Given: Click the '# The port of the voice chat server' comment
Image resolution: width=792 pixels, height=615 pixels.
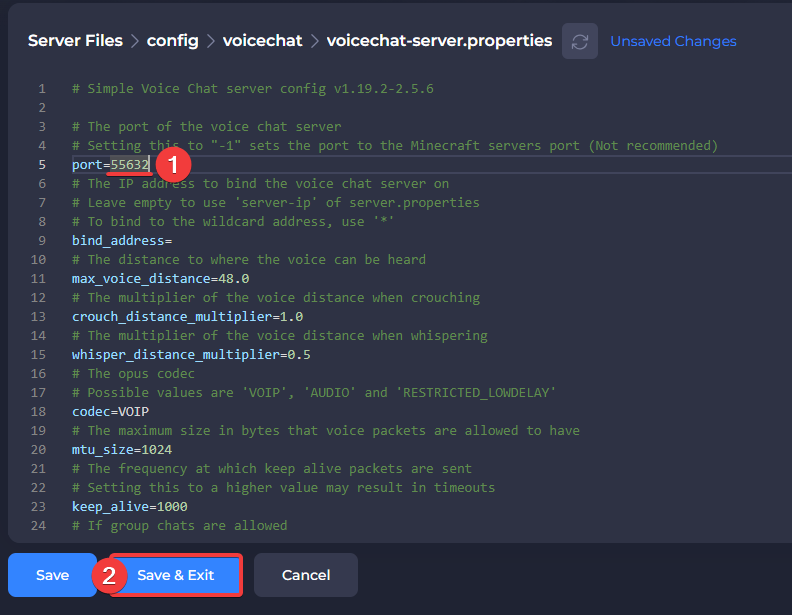Looking at the screenshot, I should click(x=207, y=127).
